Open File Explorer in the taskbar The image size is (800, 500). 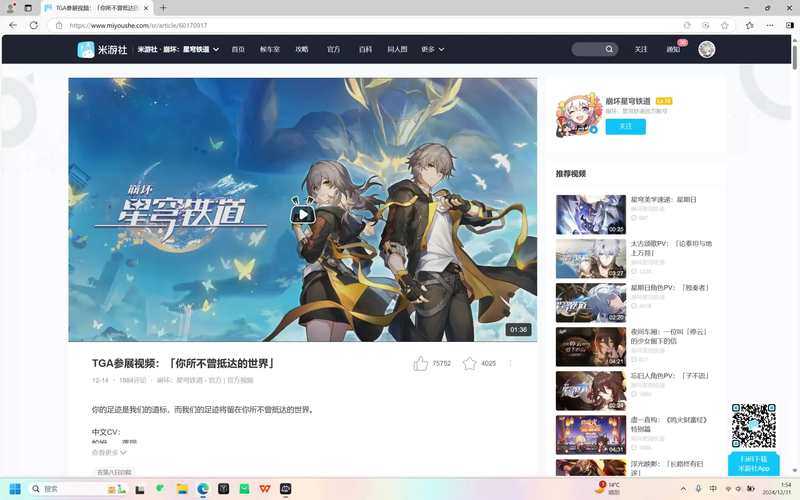(182, 489)
